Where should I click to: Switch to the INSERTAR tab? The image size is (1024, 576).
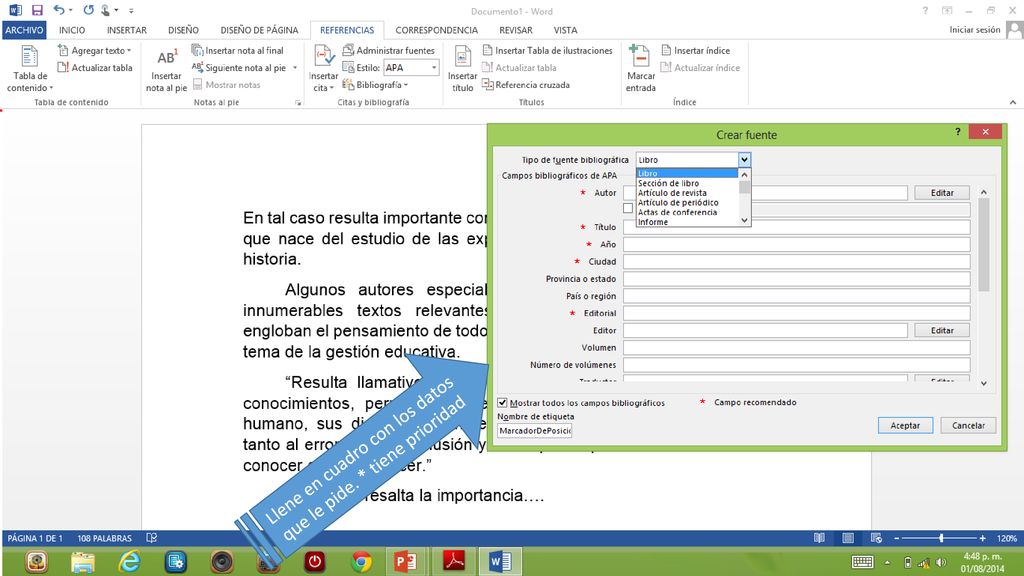point(127,30)
